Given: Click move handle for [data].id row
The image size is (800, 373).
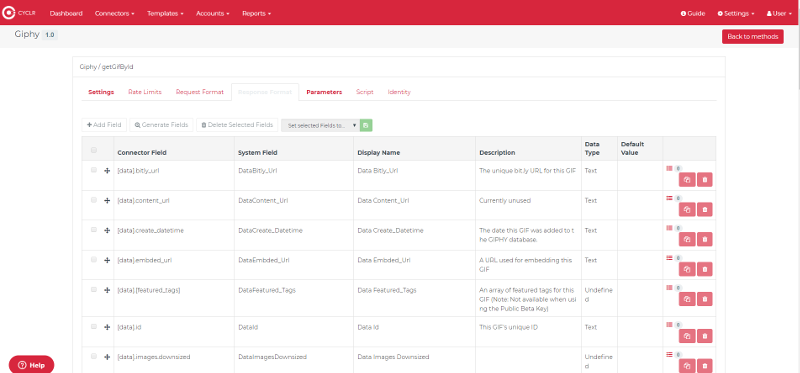Looking at the screenshot, I should click(x=107, y=327).
